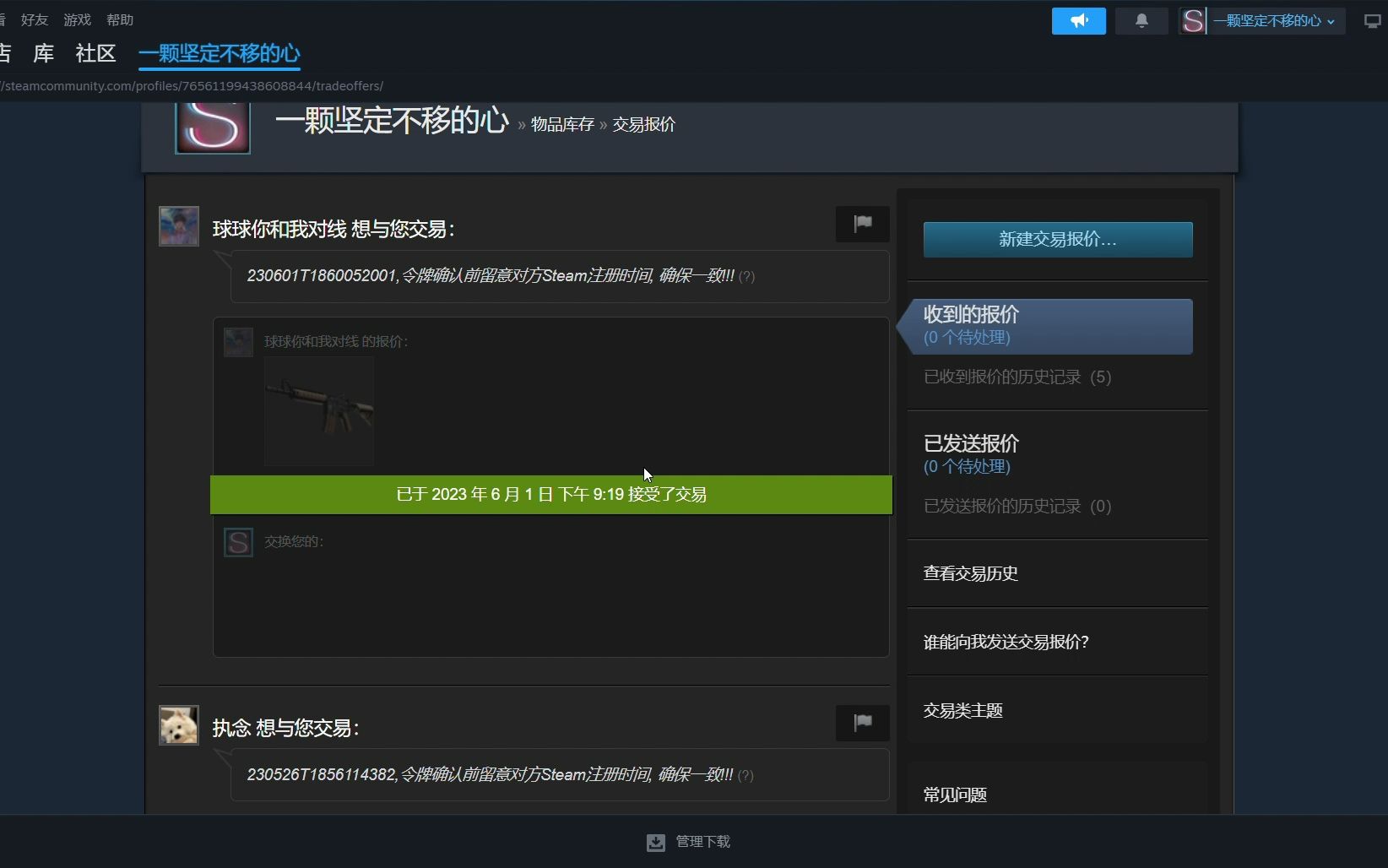The width and height of the screenshot is (1388, 868).
Task: Click the blue announcements megaphone icon
Action: (1078, 20)
